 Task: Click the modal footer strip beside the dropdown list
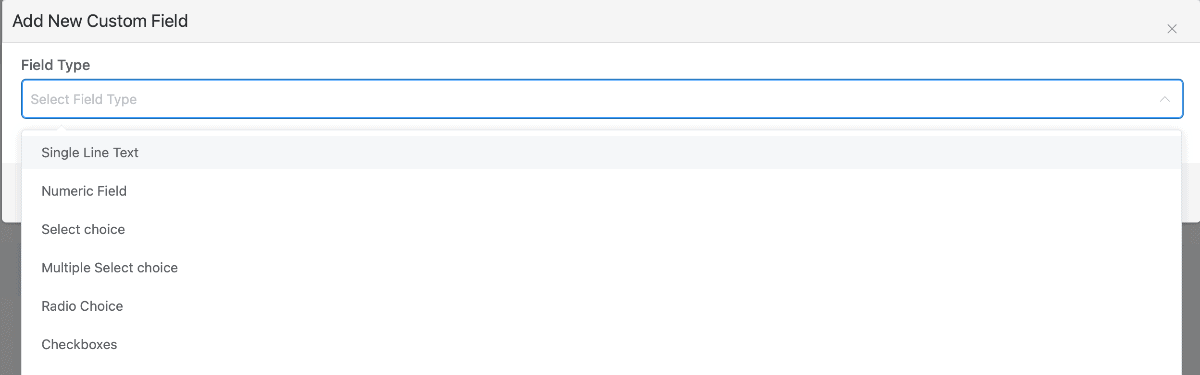click(x=1191, y=192)
